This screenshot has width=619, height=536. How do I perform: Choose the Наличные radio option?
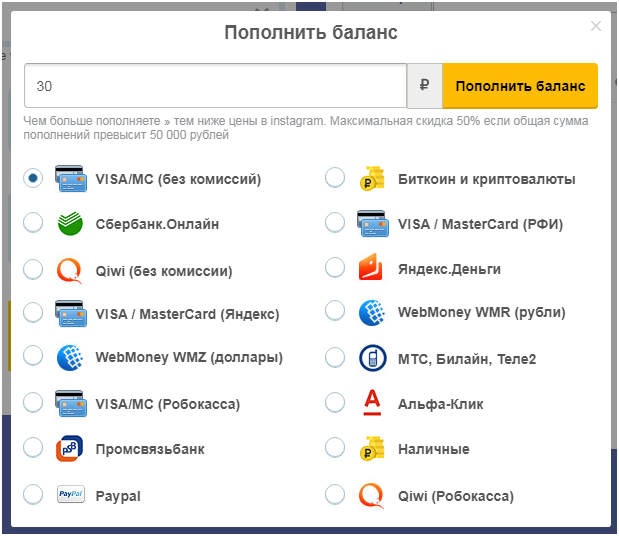tap(335, 447)
